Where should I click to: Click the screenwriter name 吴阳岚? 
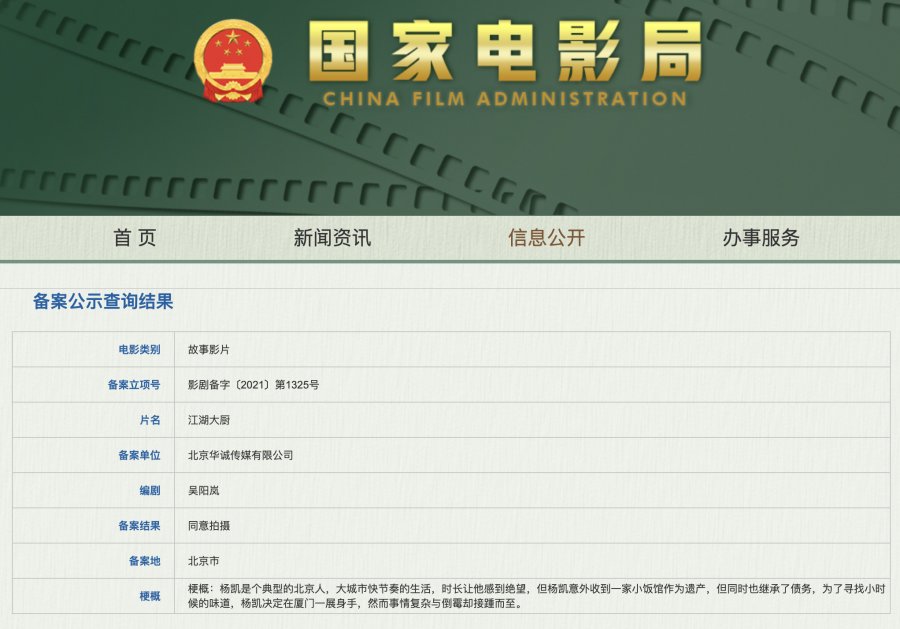click(x=203, y=490)
